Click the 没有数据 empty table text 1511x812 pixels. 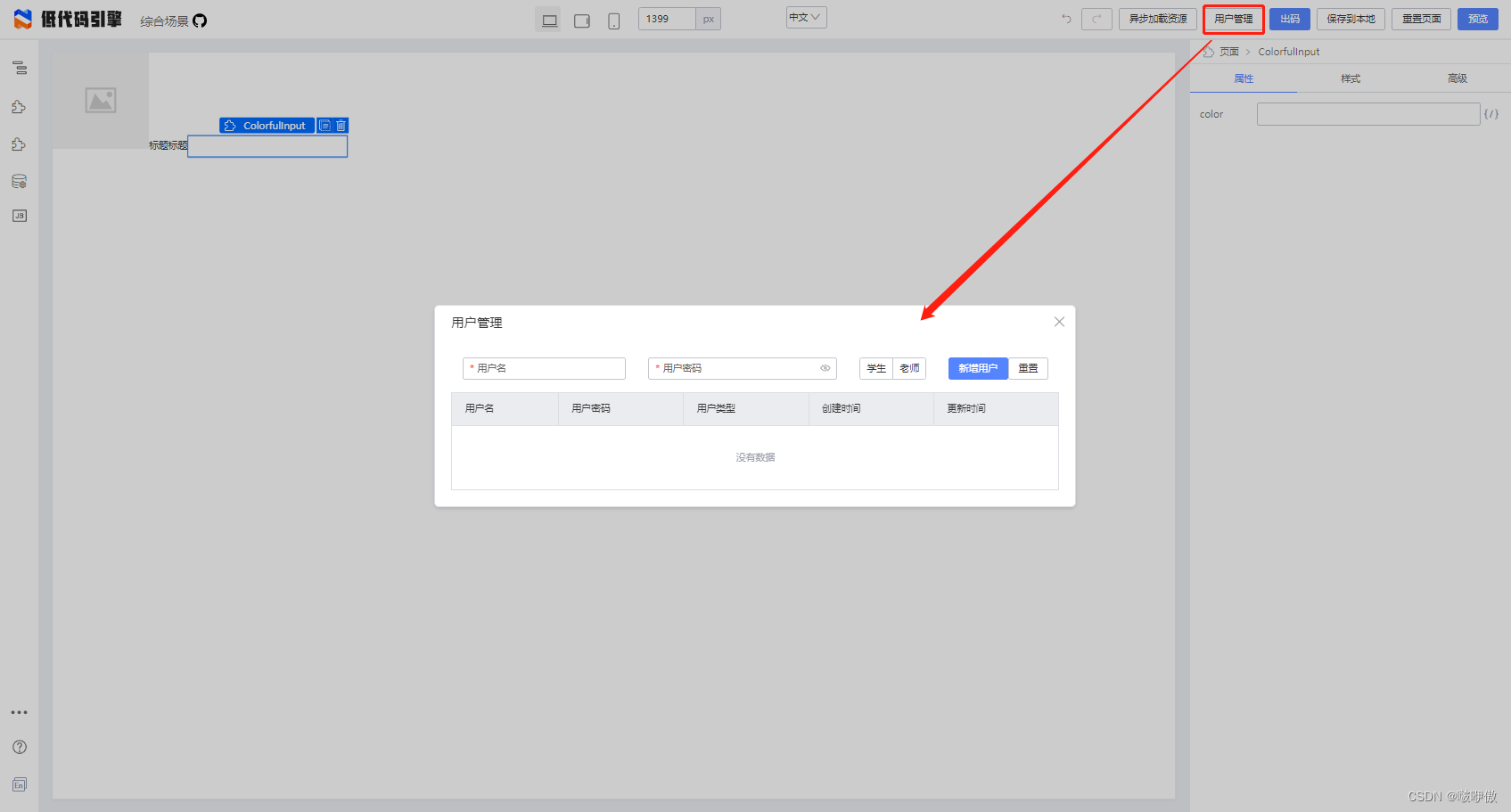coord(755,457)
